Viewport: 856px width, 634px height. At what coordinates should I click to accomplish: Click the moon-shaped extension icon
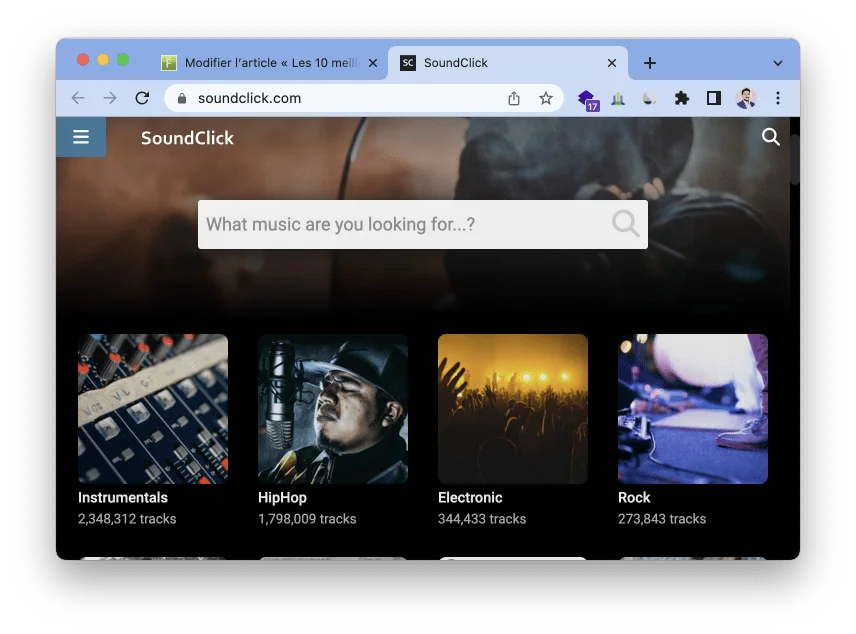(x=650, y=98)
